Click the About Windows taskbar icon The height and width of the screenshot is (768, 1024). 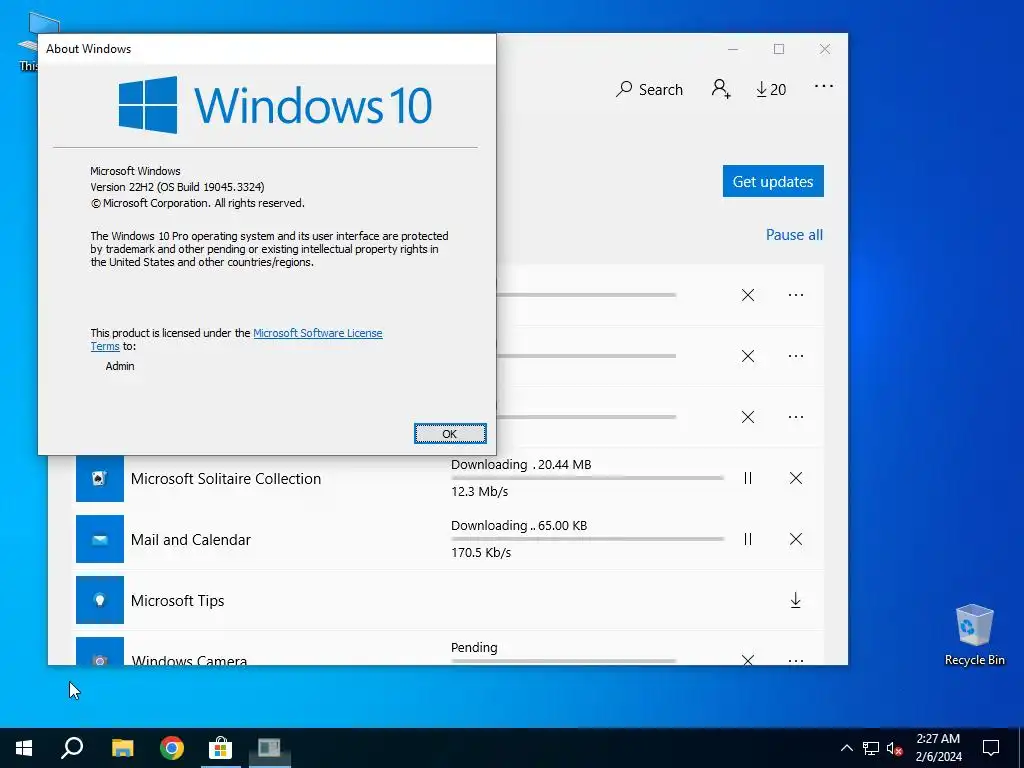(269, 748)
